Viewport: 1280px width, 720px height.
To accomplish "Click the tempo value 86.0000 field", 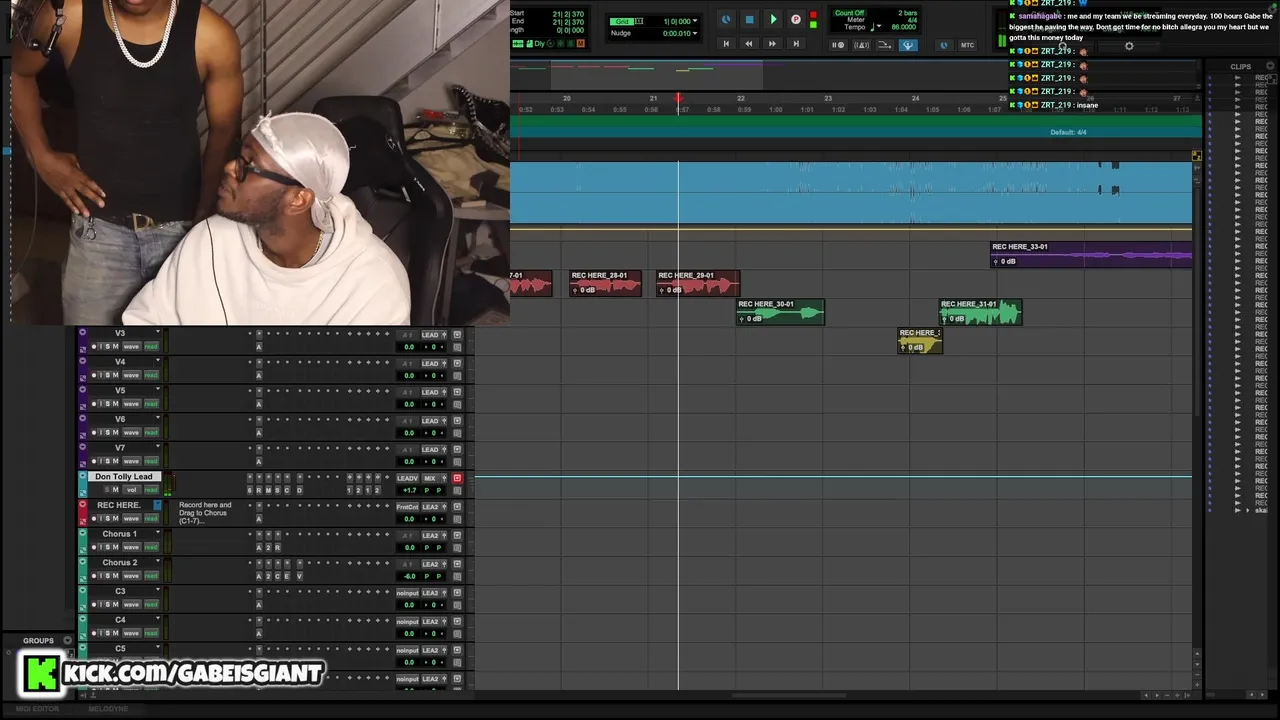I will click(904, 27).
